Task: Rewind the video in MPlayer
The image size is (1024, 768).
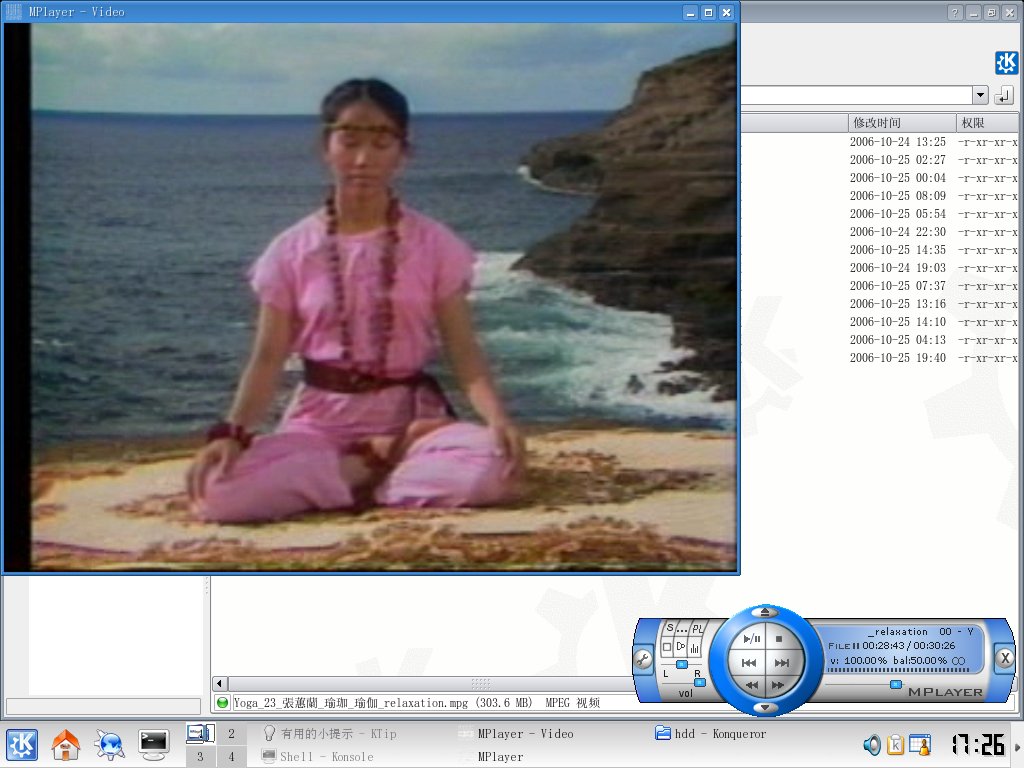Action: click(x=752, y=685)
